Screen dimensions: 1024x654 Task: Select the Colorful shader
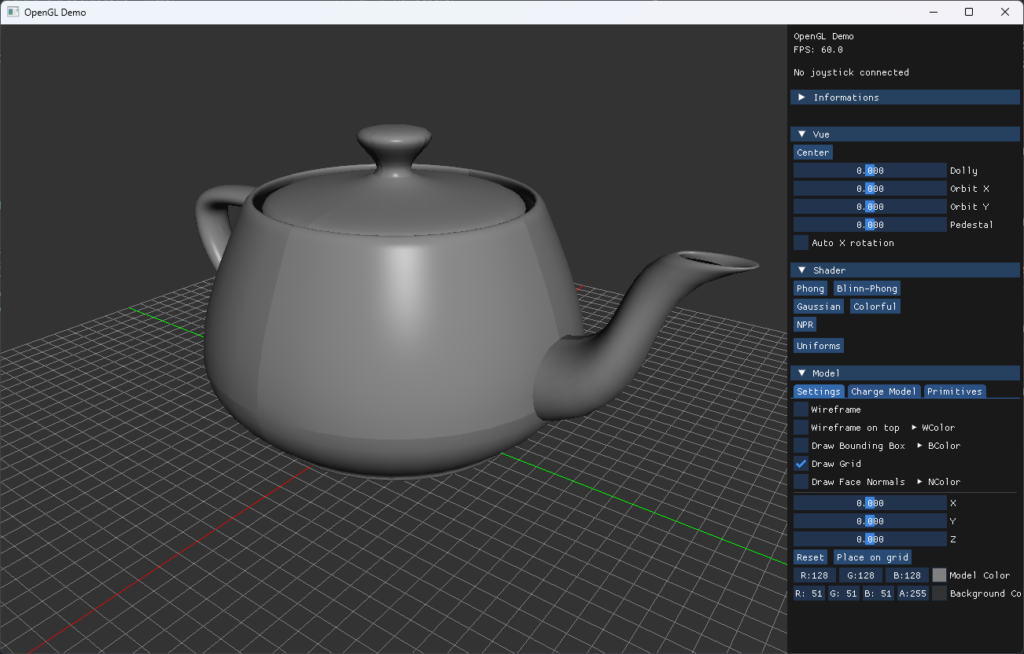(875, 306)
